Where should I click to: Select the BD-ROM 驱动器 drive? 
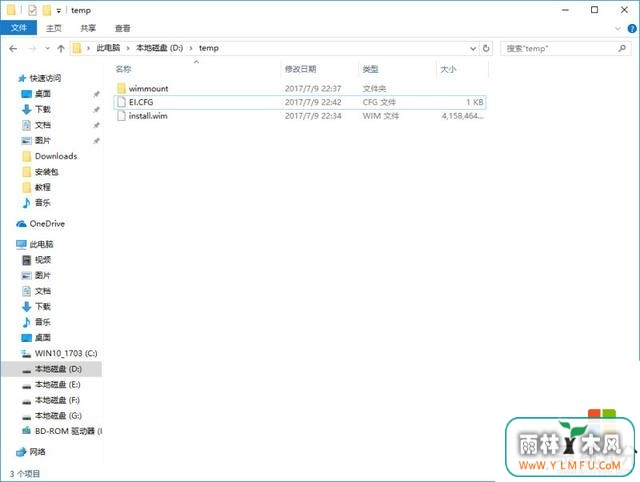click(x=68, y=431)
